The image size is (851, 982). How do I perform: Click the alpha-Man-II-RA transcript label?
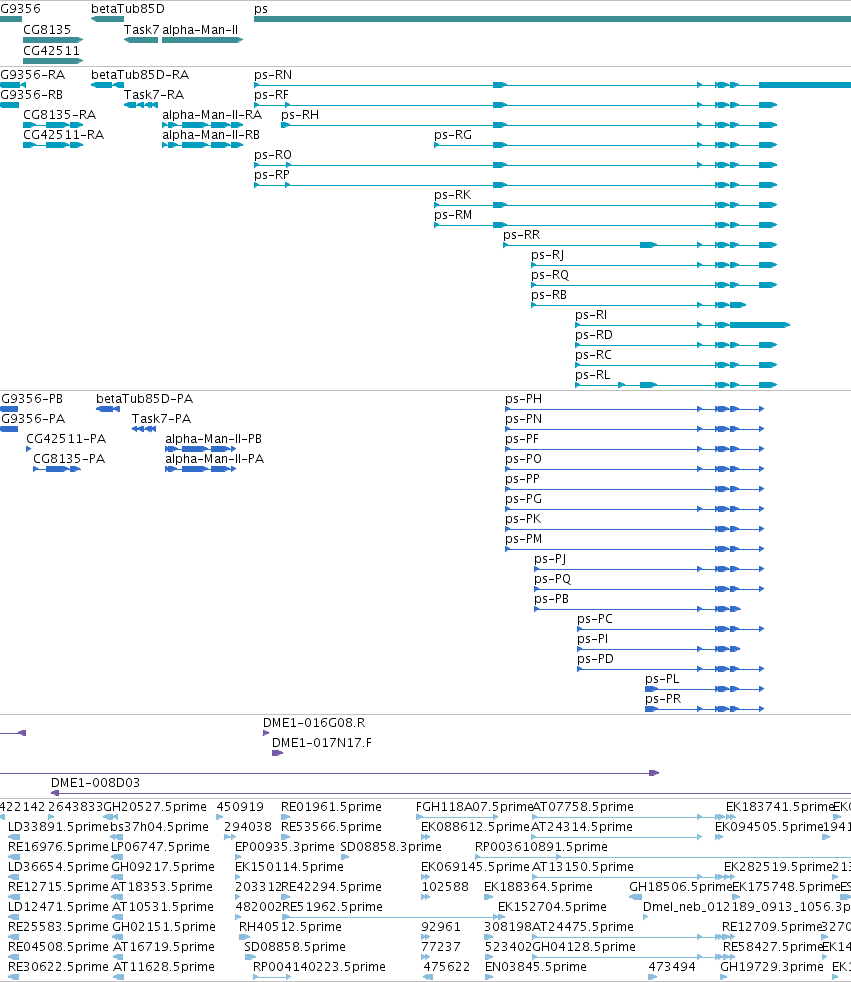[x=212, y=115]
